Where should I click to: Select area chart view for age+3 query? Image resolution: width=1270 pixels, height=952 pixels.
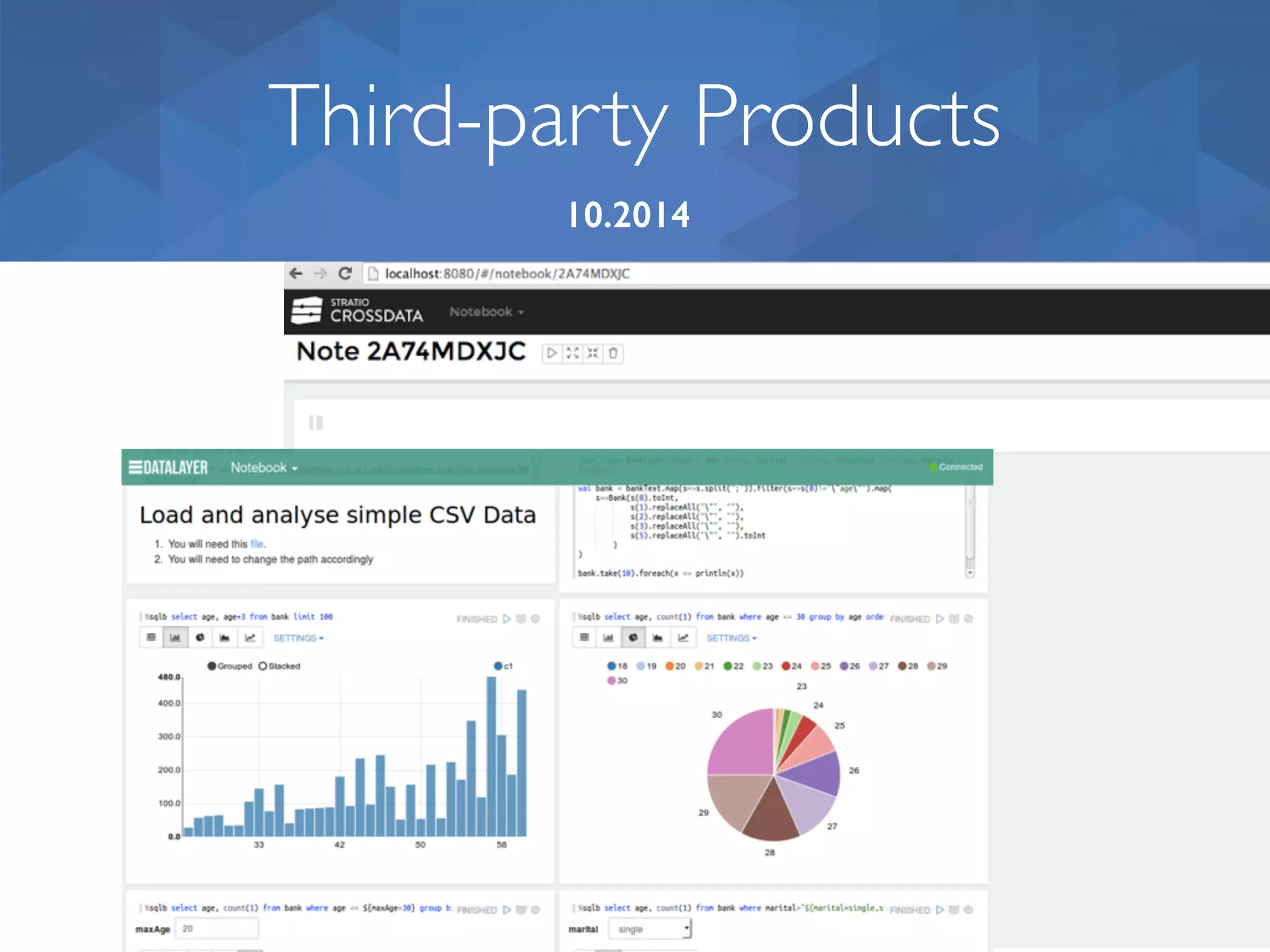(224, 637)
